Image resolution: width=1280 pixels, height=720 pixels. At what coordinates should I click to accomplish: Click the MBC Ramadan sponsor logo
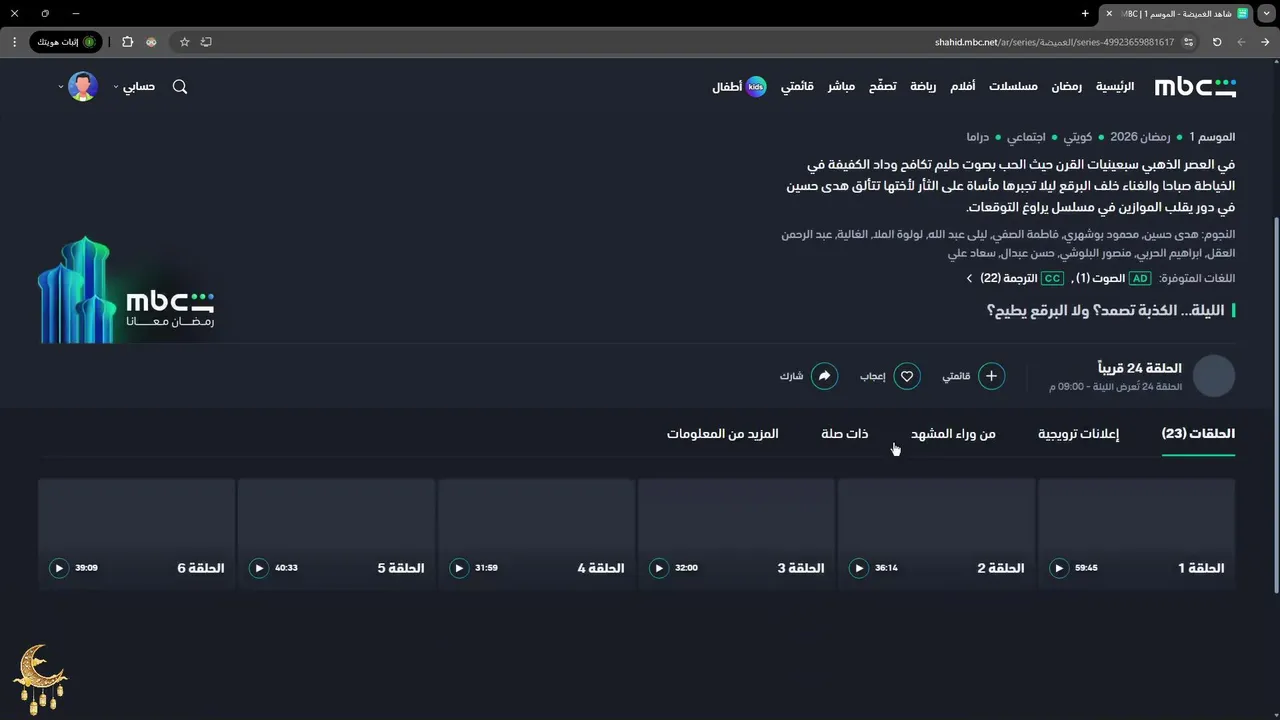click(127, 291)
